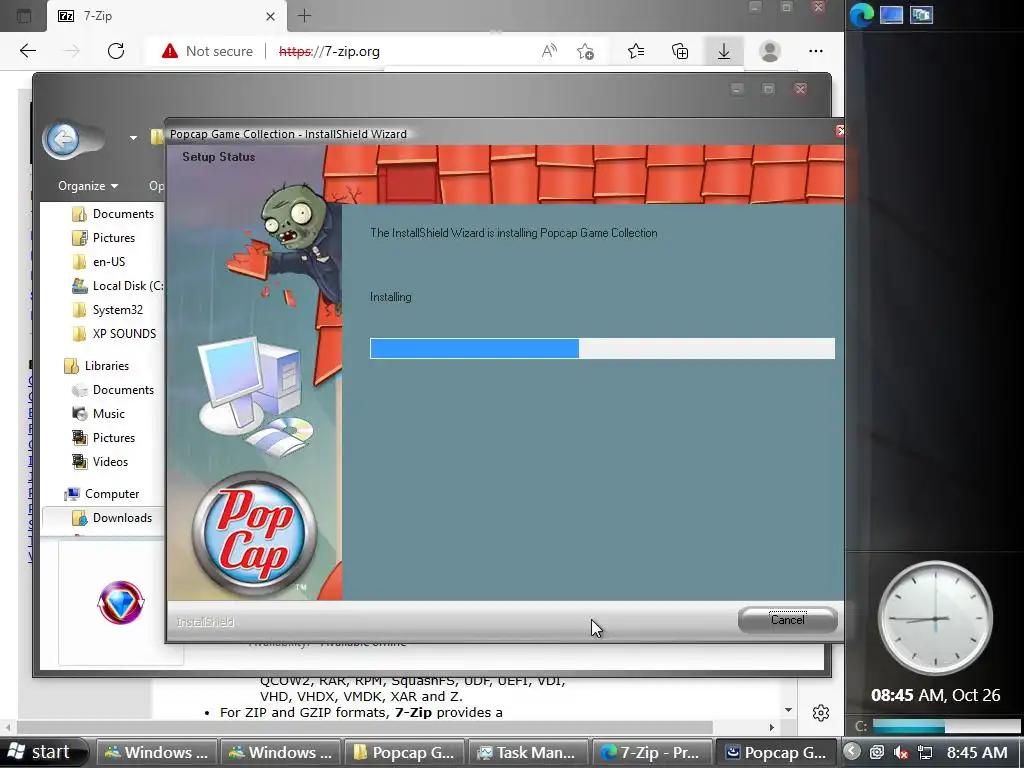The height and width of the screenshot is (768, 1024).
Task: Open Collections icon in Edge toolbar
Action: coord(680,51)
